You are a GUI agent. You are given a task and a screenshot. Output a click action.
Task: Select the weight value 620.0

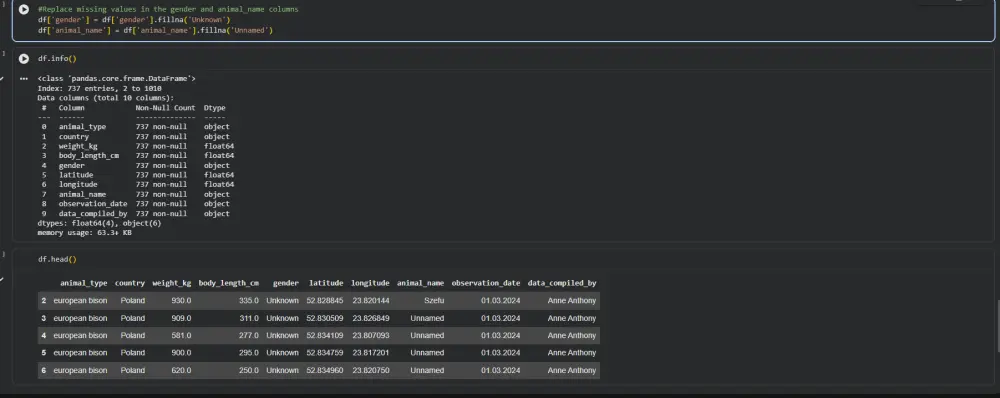click(181, 370)
